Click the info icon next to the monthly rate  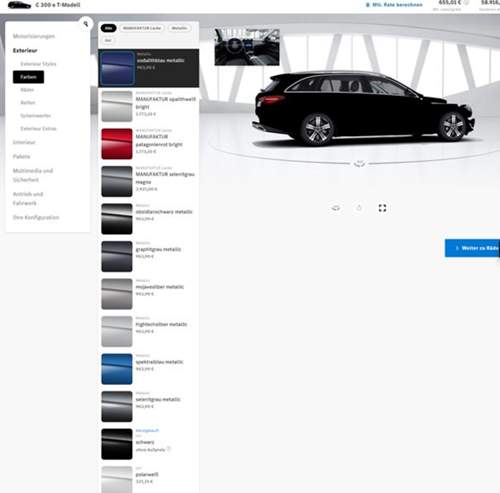466,3
